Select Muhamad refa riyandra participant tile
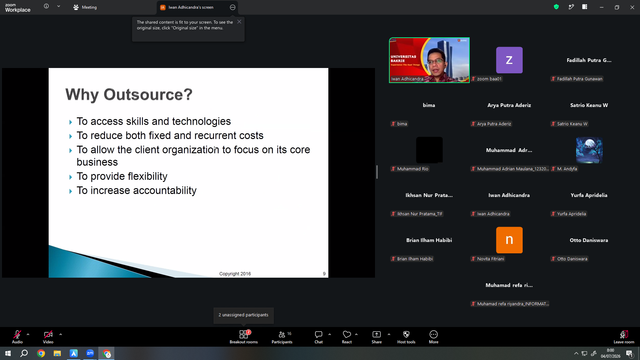 [509, 285]
